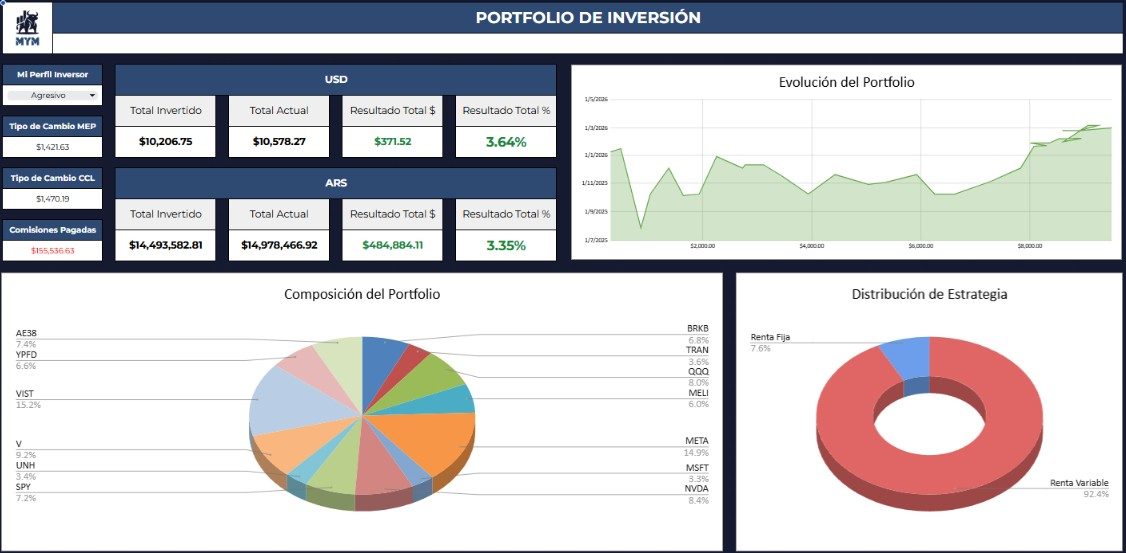Image resolution: width=1126 pixels, height=553 pixels.
Task: Select the MSFT pie label
Action: pos(697,473)
